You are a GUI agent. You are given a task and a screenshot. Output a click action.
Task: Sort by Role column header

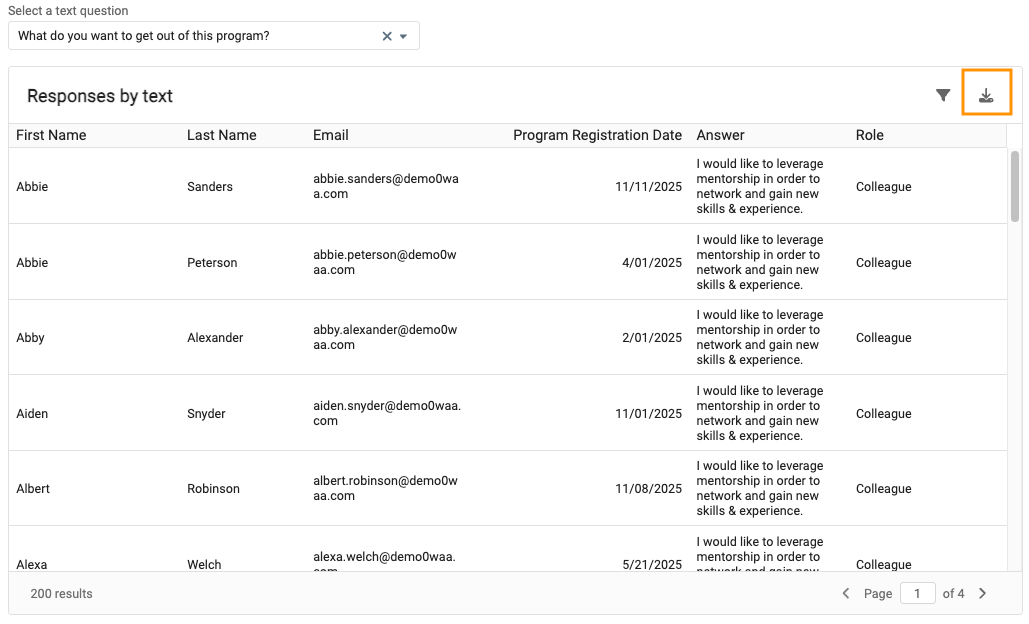[870, 135]
